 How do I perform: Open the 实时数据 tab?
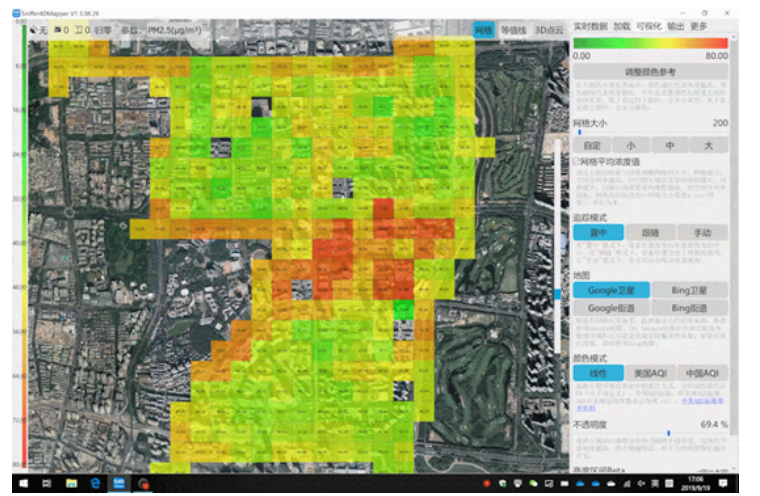coord(590,26)
